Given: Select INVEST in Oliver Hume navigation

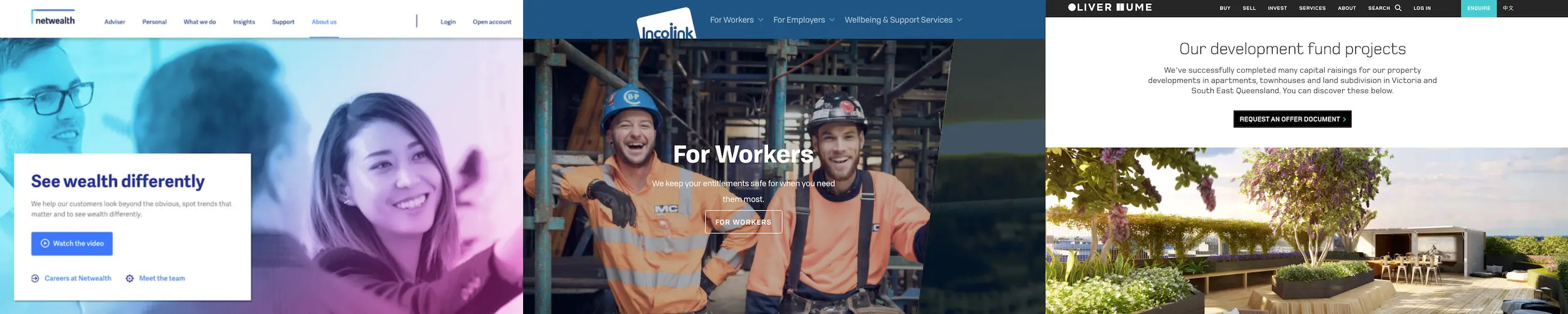Looking at the screenshot, I should (x=1277, y=8).
